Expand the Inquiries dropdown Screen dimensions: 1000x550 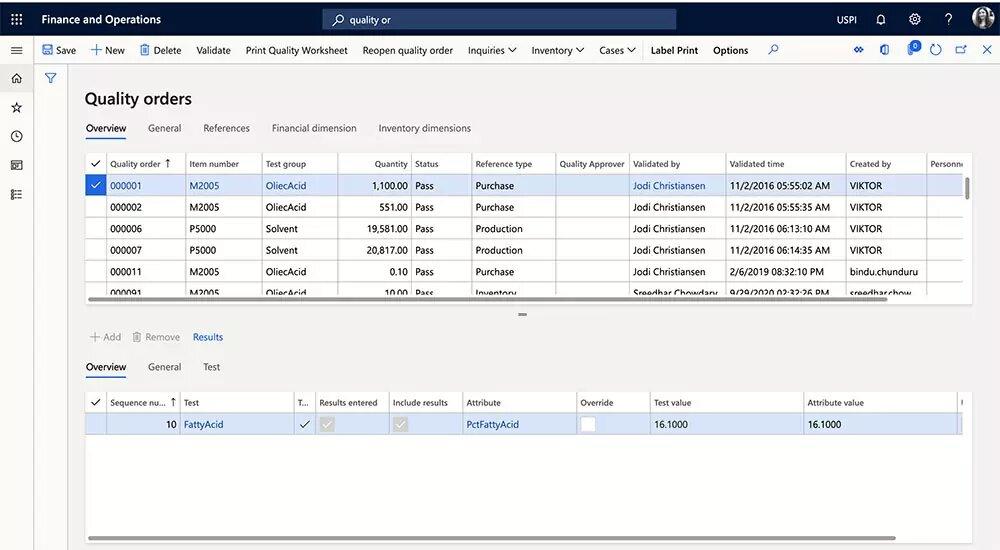[492, 50]
